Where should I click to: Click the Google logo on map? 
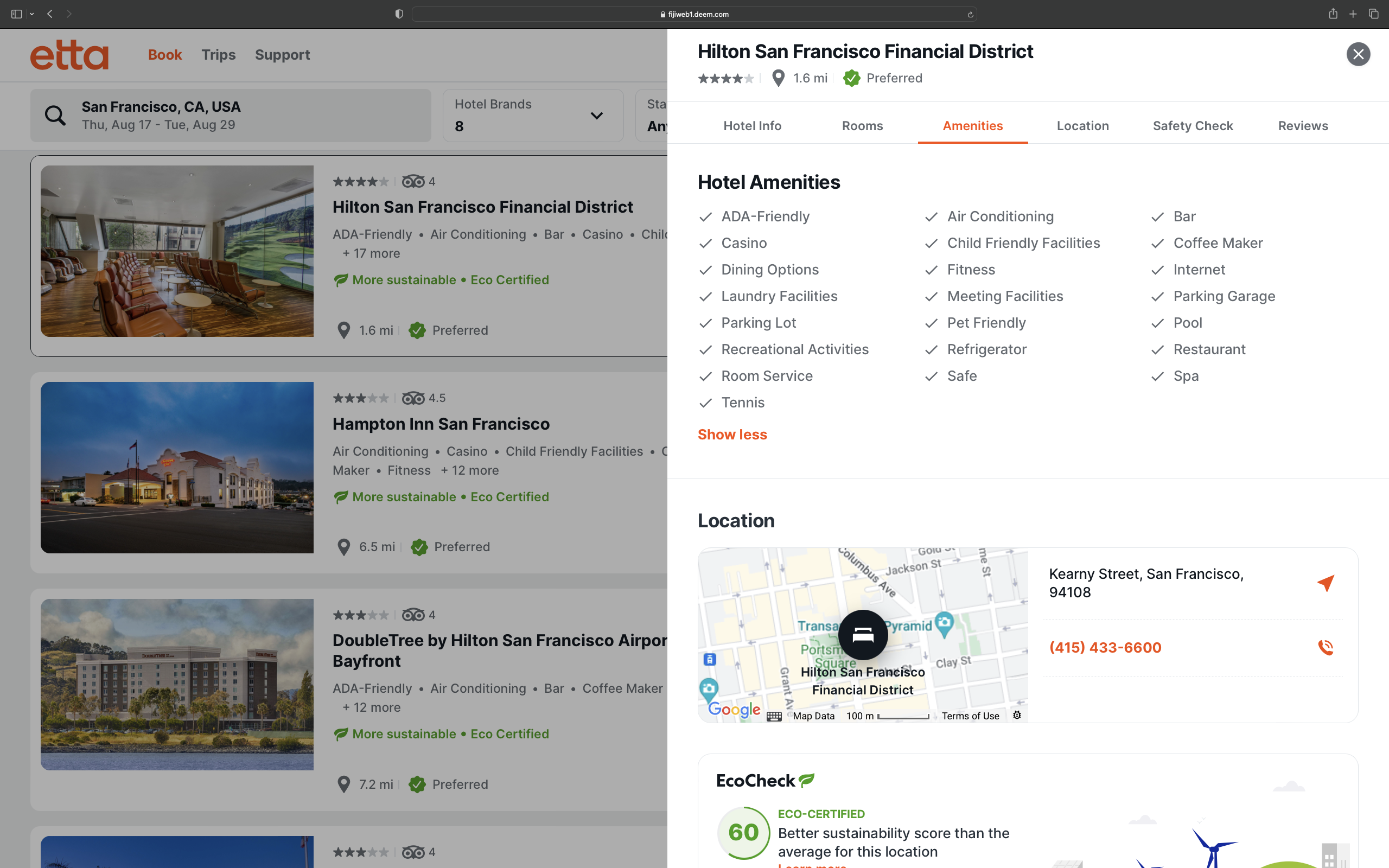[x=734, y=710]
